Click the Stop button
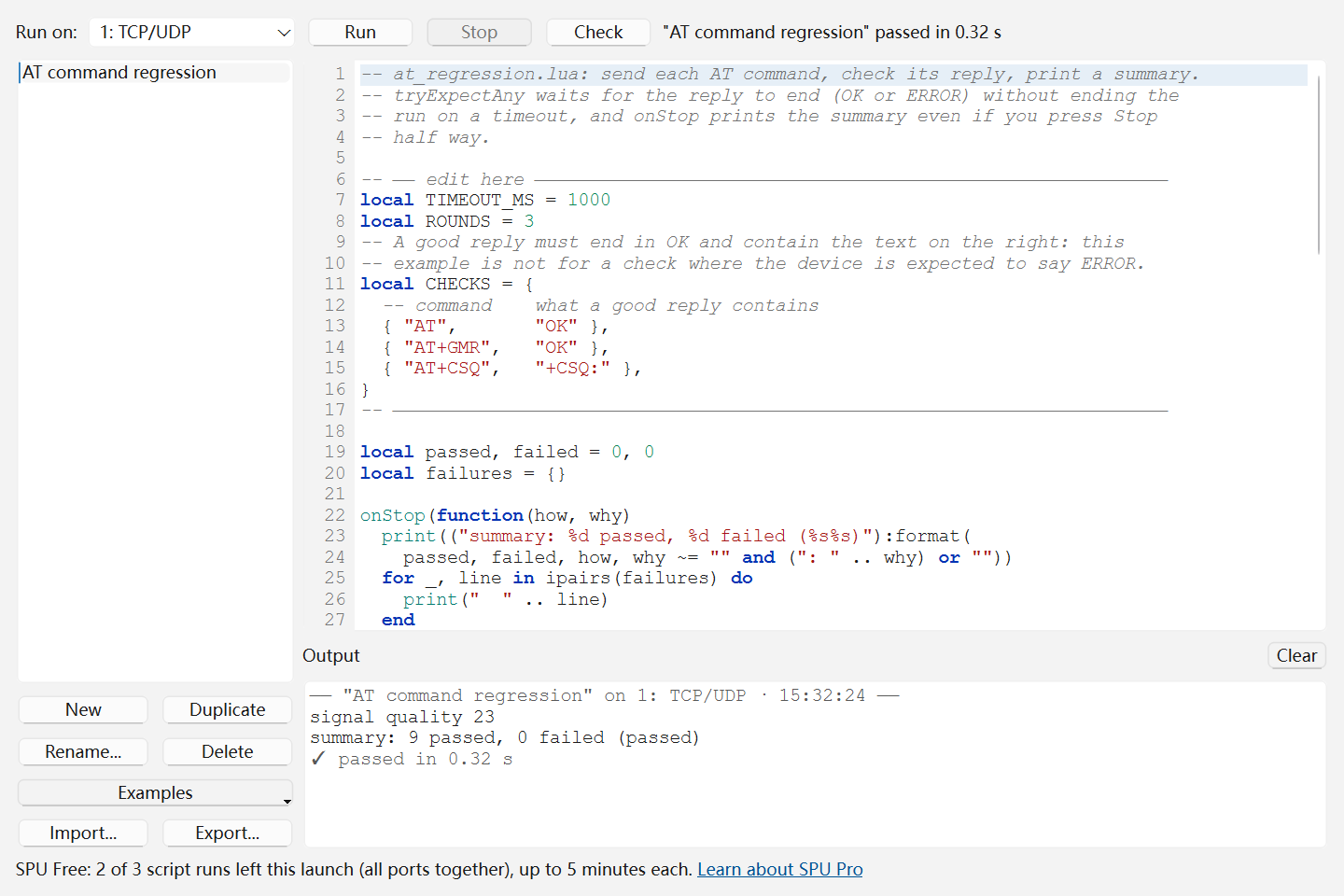Screen dimensions: 1344x896 point(479,32)
